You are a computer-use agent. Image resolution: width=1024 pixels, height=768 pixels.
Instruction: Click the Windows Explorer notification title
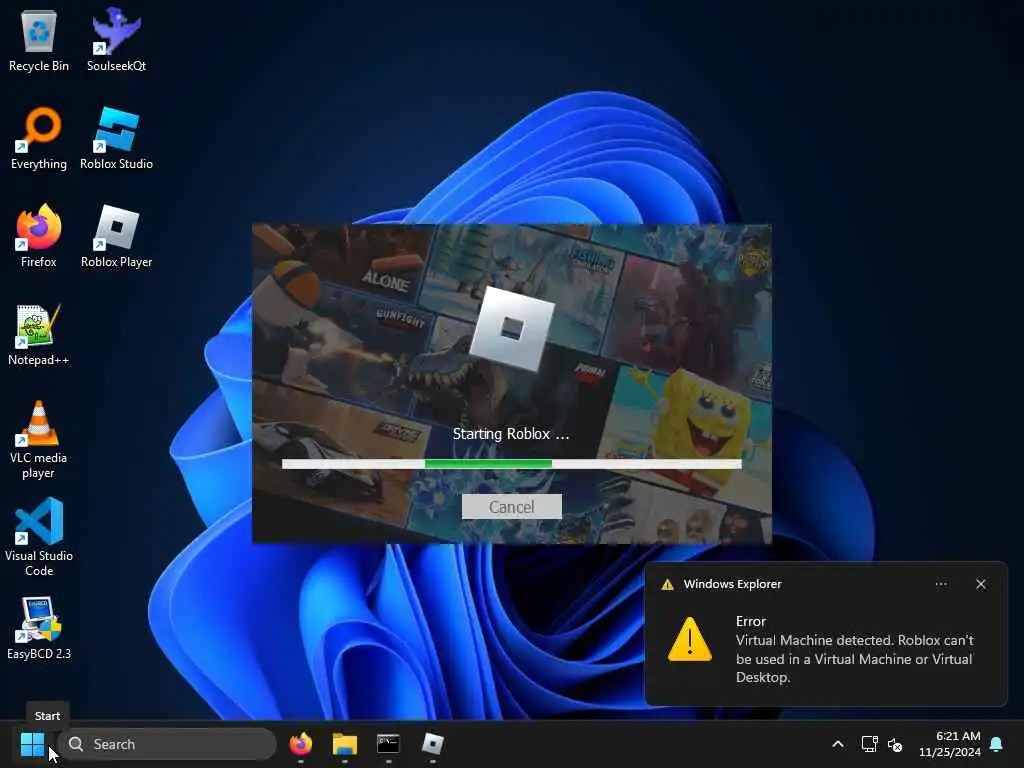click(732, 584)
